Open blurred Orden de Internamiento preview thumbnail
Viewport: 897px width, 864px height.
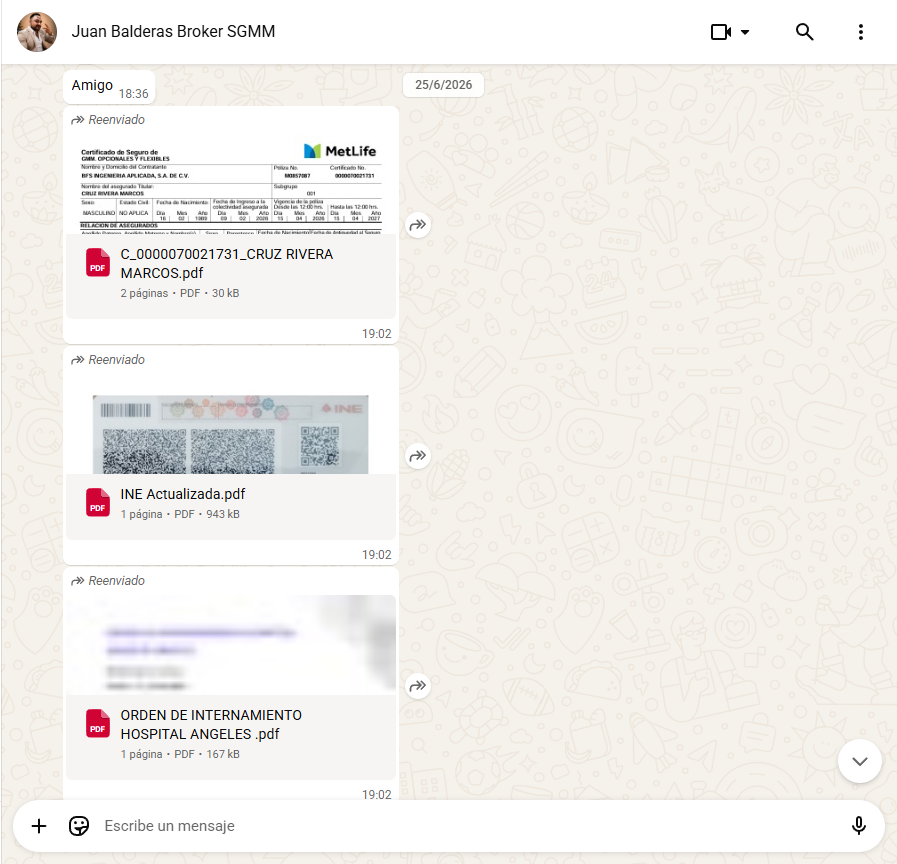[x=231, y=645]
